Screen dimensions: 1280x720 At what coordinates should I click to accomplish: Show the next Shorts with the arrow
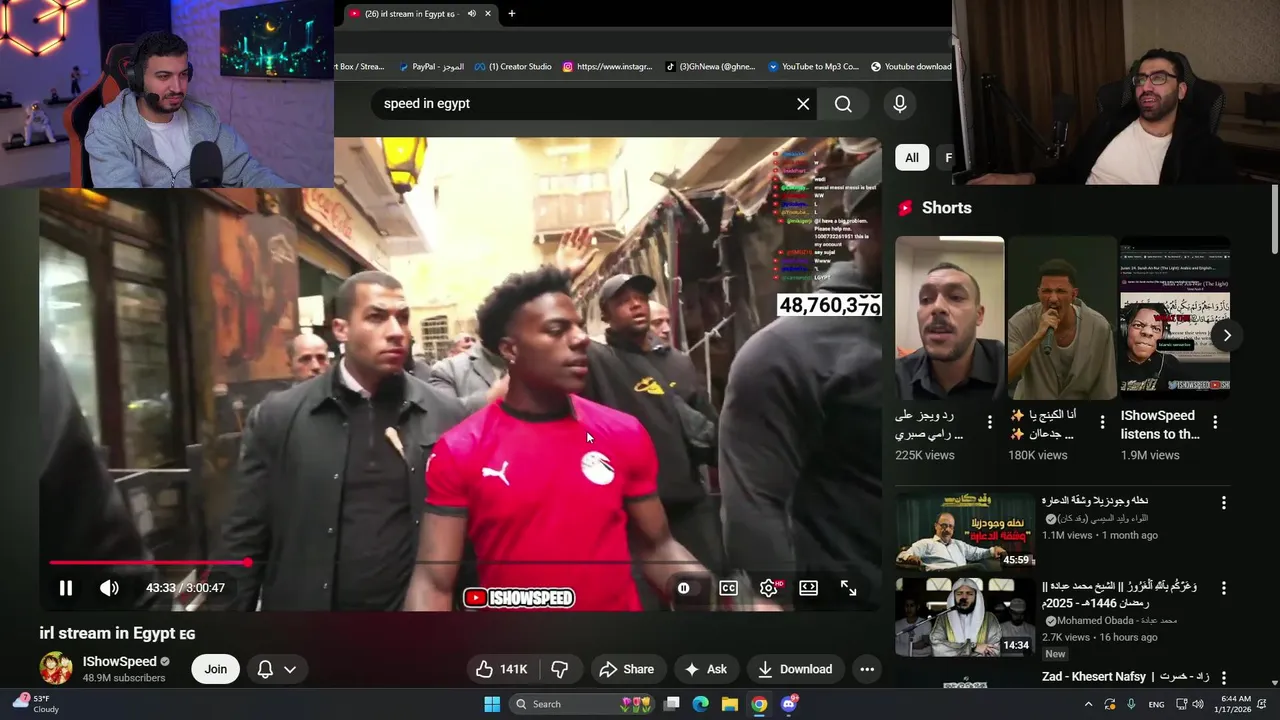coord(1227,335)
